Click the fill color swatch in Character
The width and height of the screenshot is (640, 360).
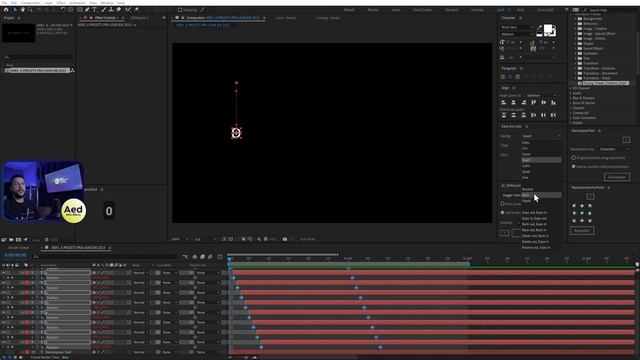[x=547, y=29]
